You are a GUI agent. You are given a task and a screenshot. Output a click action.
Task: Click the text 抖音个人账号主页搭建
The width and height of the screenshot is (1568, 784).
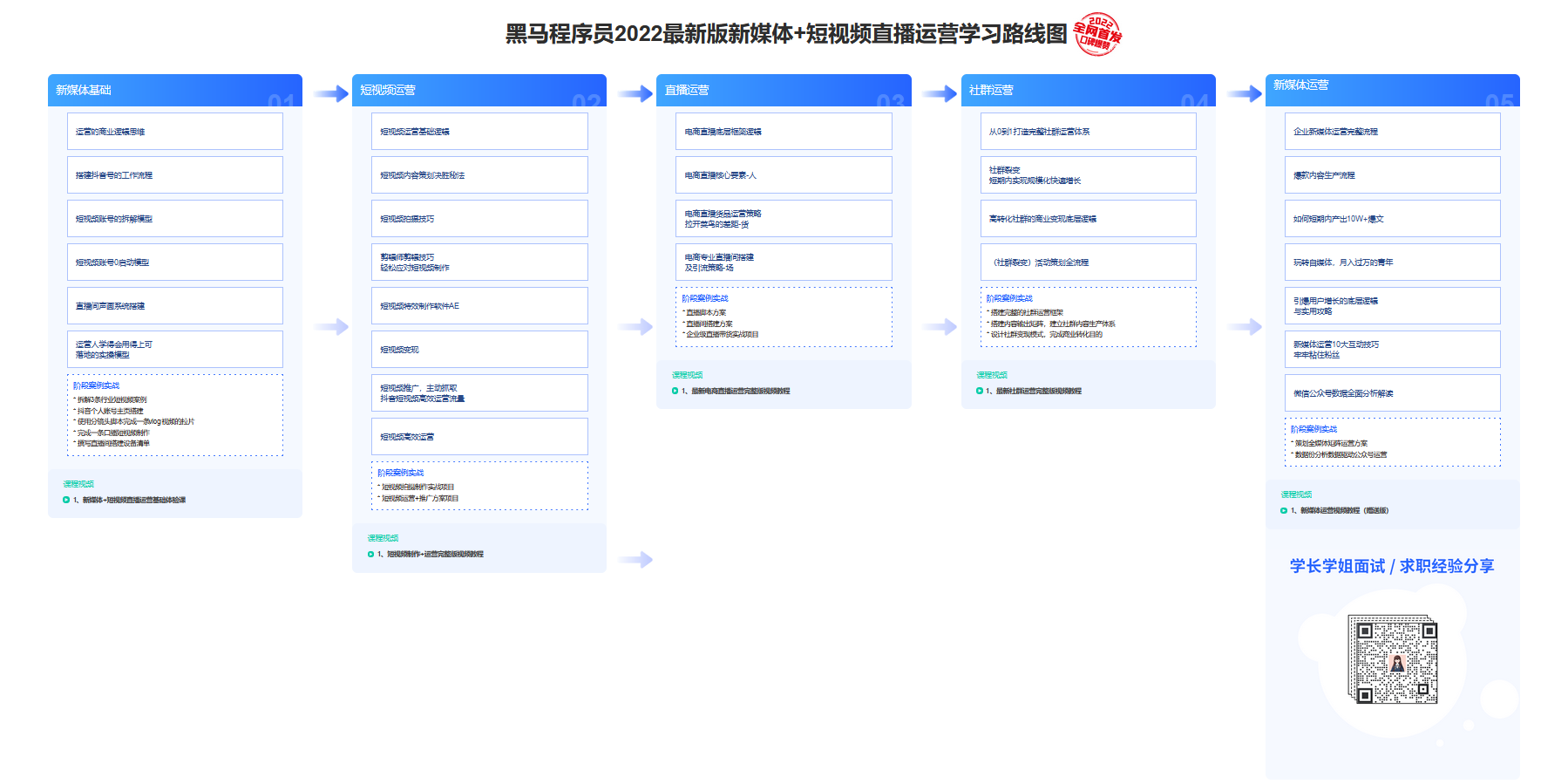[111, 411]
